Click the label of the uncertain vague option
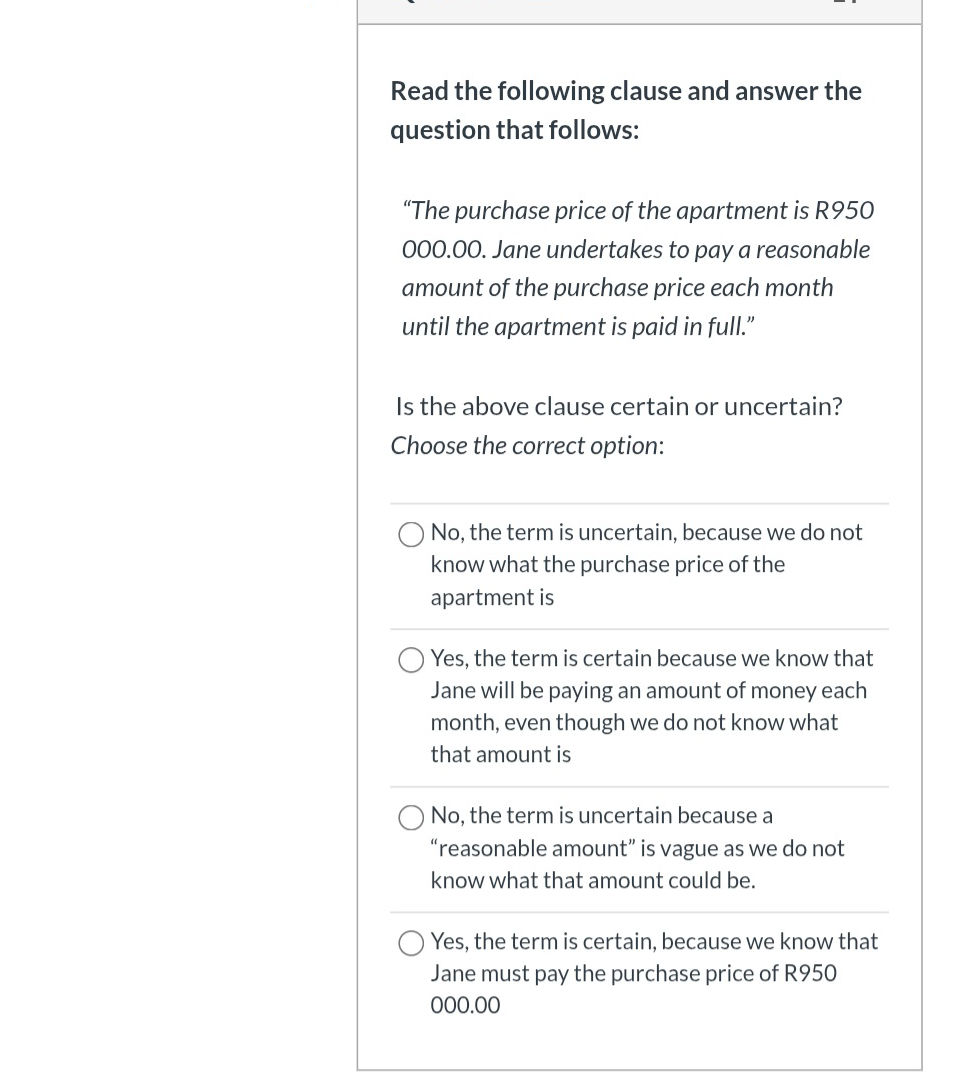Image resolution: width=977 pixels, height=1082 pixels. [x=637, y=847]
